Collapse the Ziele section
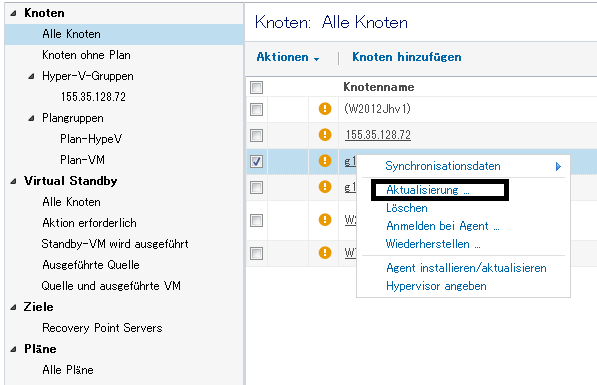Image resolution: width=597 pixels, height=385 pixels. (x=14, y=307)
